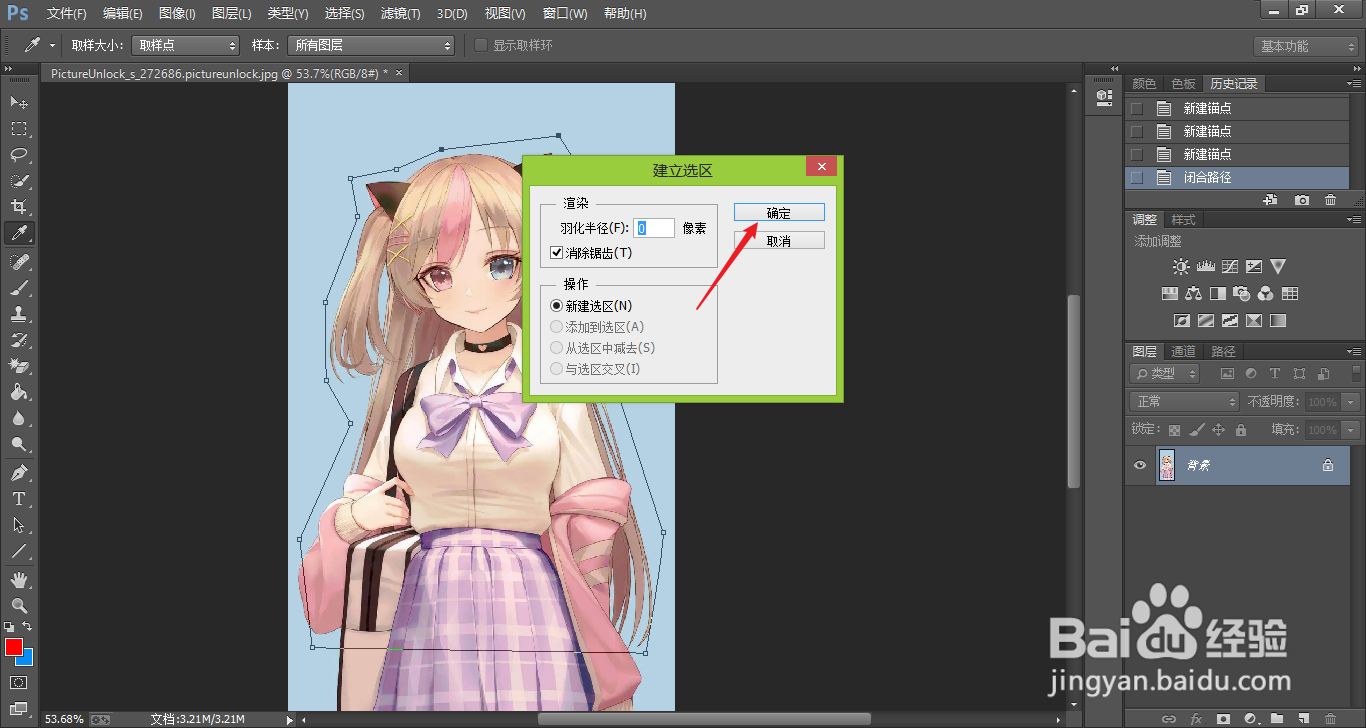The width and height of the screenshot is (1366, 728).
Task: Select the Blur tool
Action: 19,418
